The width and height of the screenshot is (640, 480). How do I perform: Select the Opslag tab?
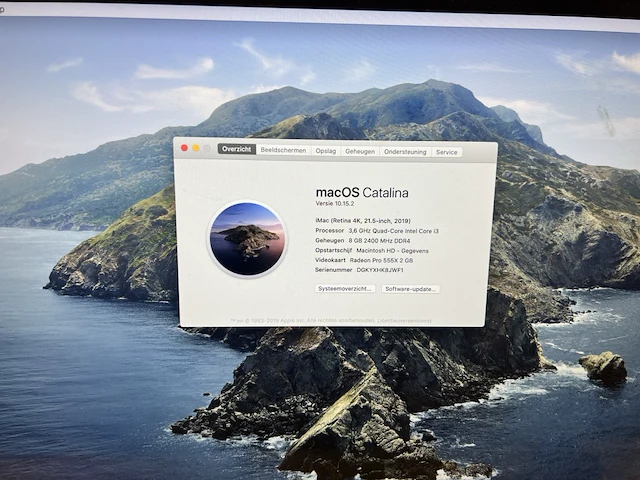tap(326, 151)
